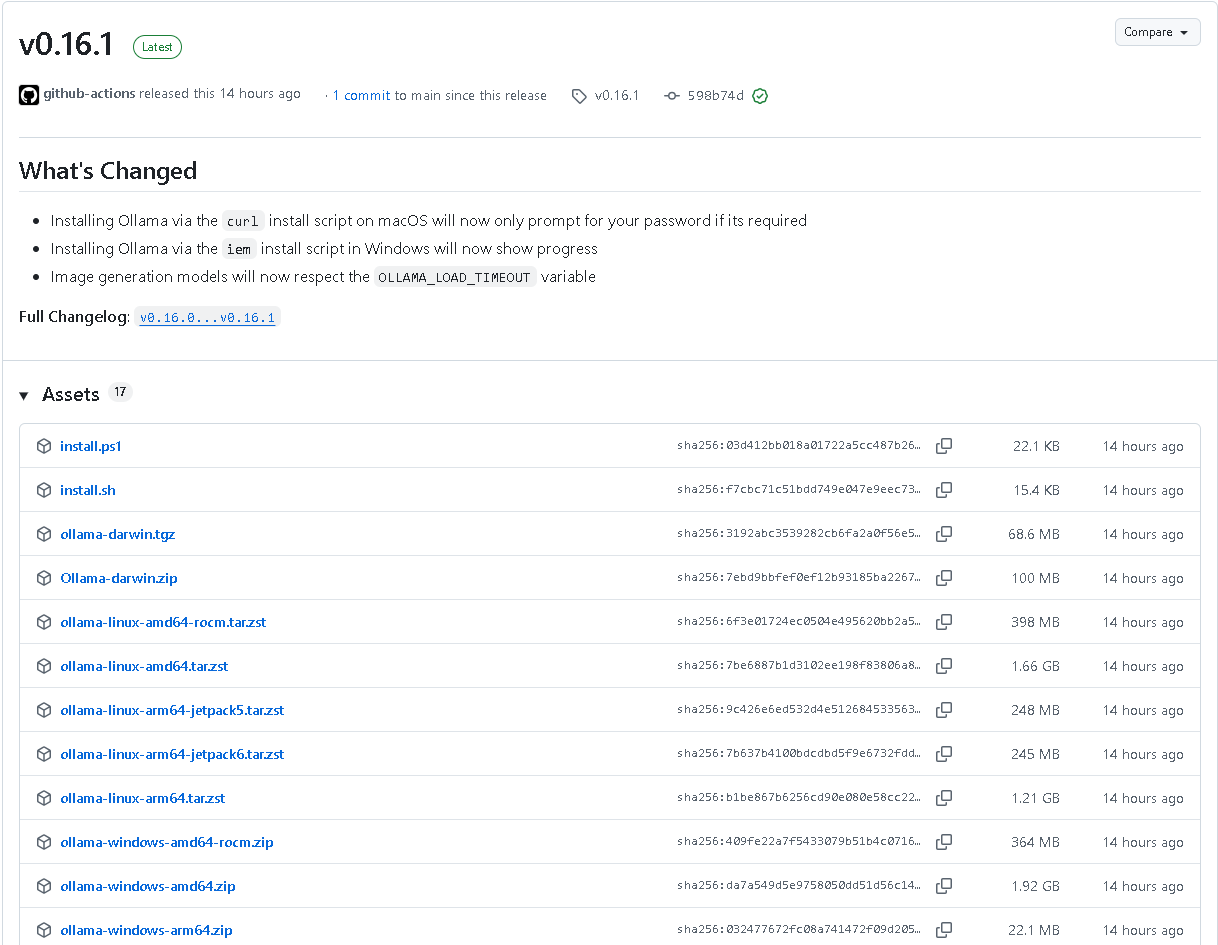This screenshot has height=945, width=1218.
Task: Open the v0.16.0...v0.16.1 full changelog link
Action: (207, 318)
